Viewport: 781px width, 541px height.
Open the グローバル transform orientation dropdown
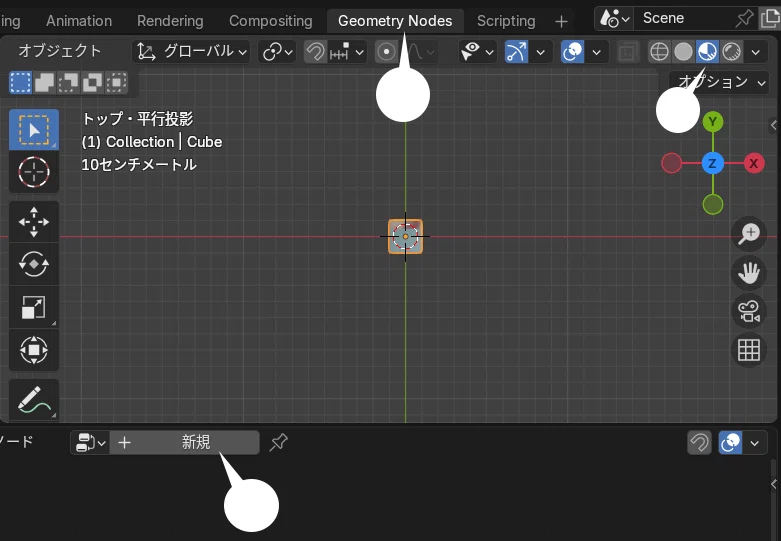coord(191,51)
